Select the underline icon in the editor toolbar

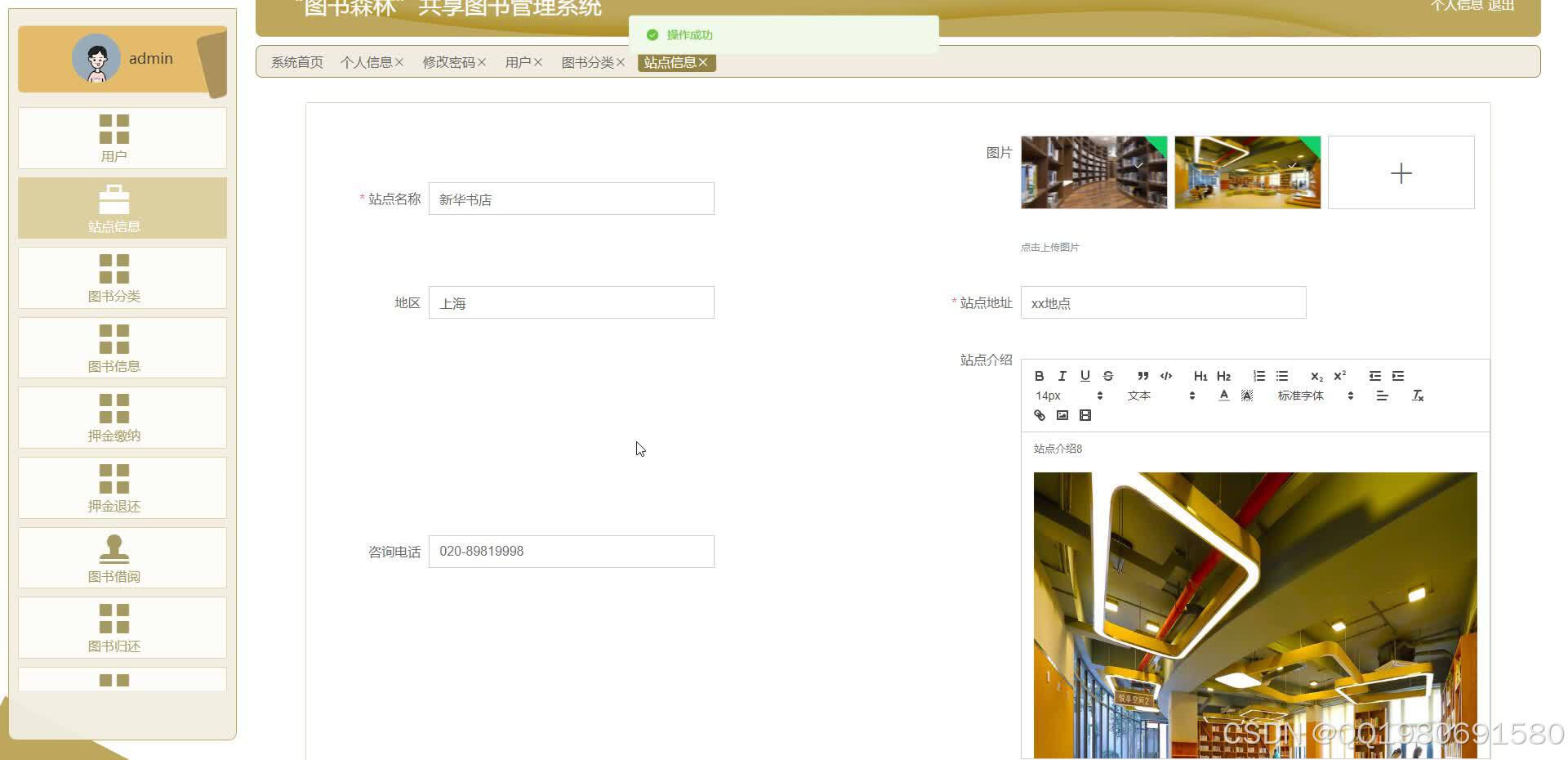point(1085,376)
